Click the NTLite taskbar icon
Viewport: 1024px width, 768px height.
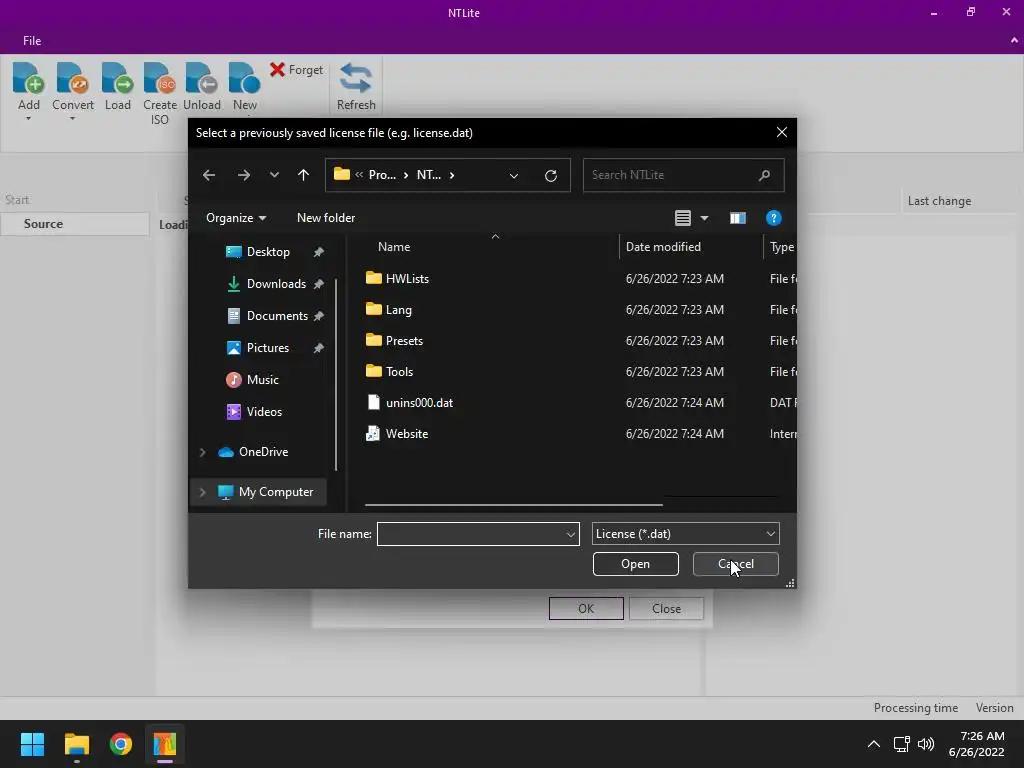pyautogui.click(x=165, y=744)
